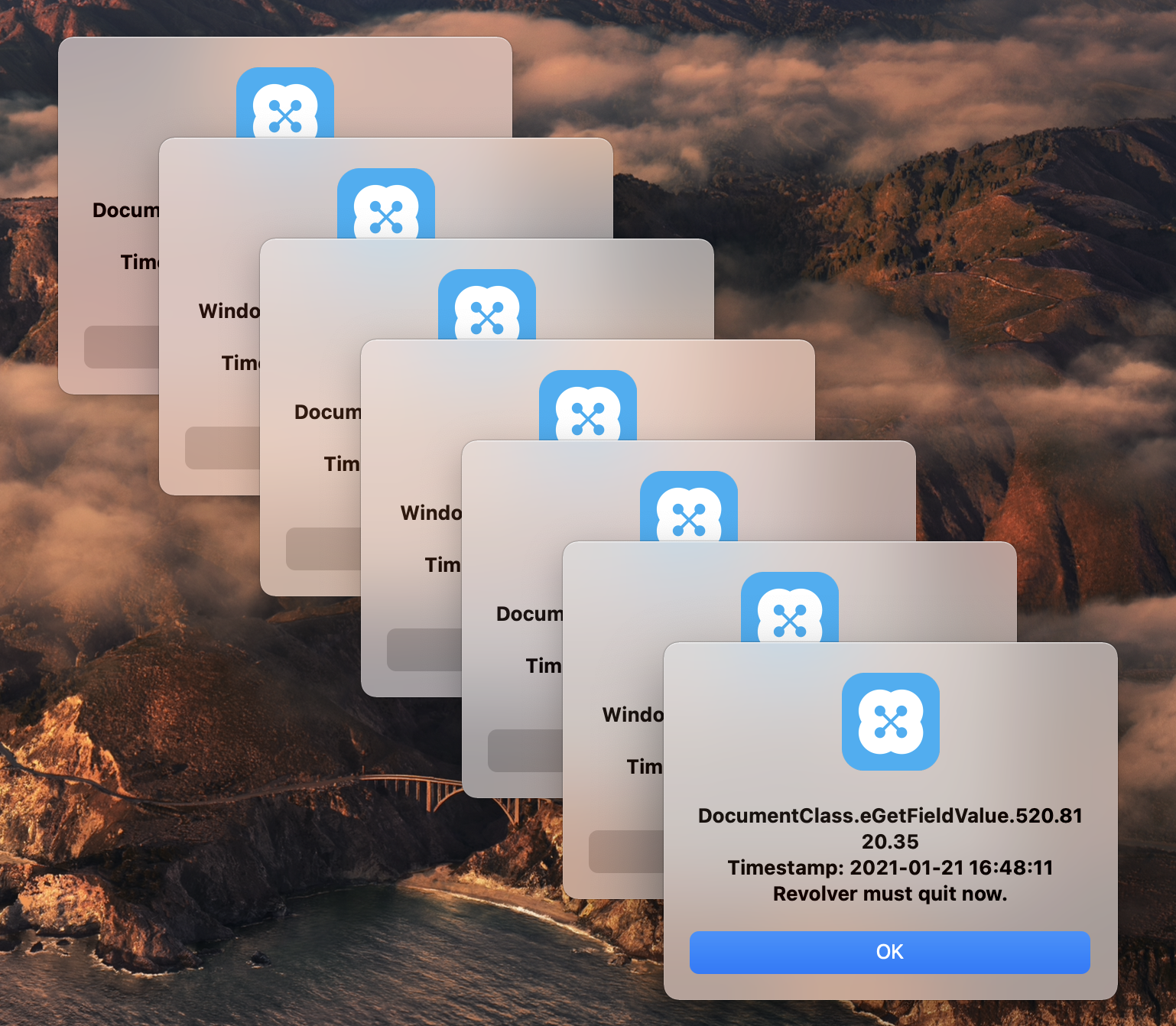Click the Timestamp 2021-01-21 16:48:11 line
The height and width of the screenshot is (1026, 1176).
coord(890,868)
